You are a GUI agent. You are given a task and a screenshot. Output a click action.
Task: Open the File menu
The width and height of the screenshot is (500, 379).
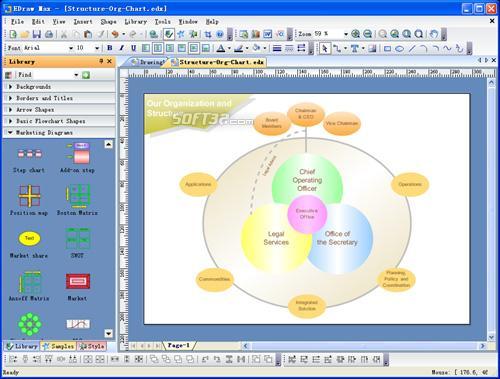click(x=17, y=22)
